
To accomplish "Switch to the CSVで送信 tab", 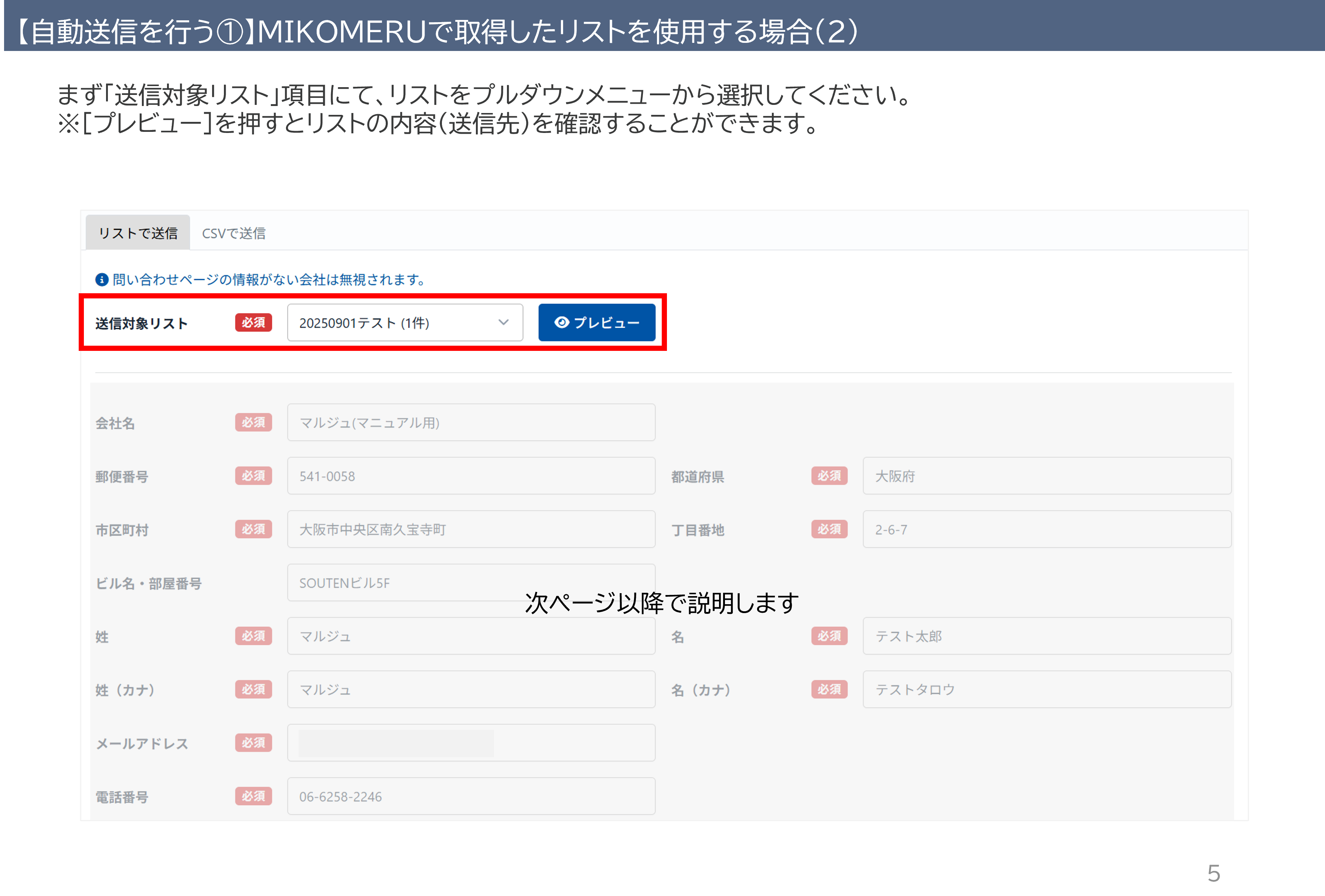I will click(x=234, y=233).
